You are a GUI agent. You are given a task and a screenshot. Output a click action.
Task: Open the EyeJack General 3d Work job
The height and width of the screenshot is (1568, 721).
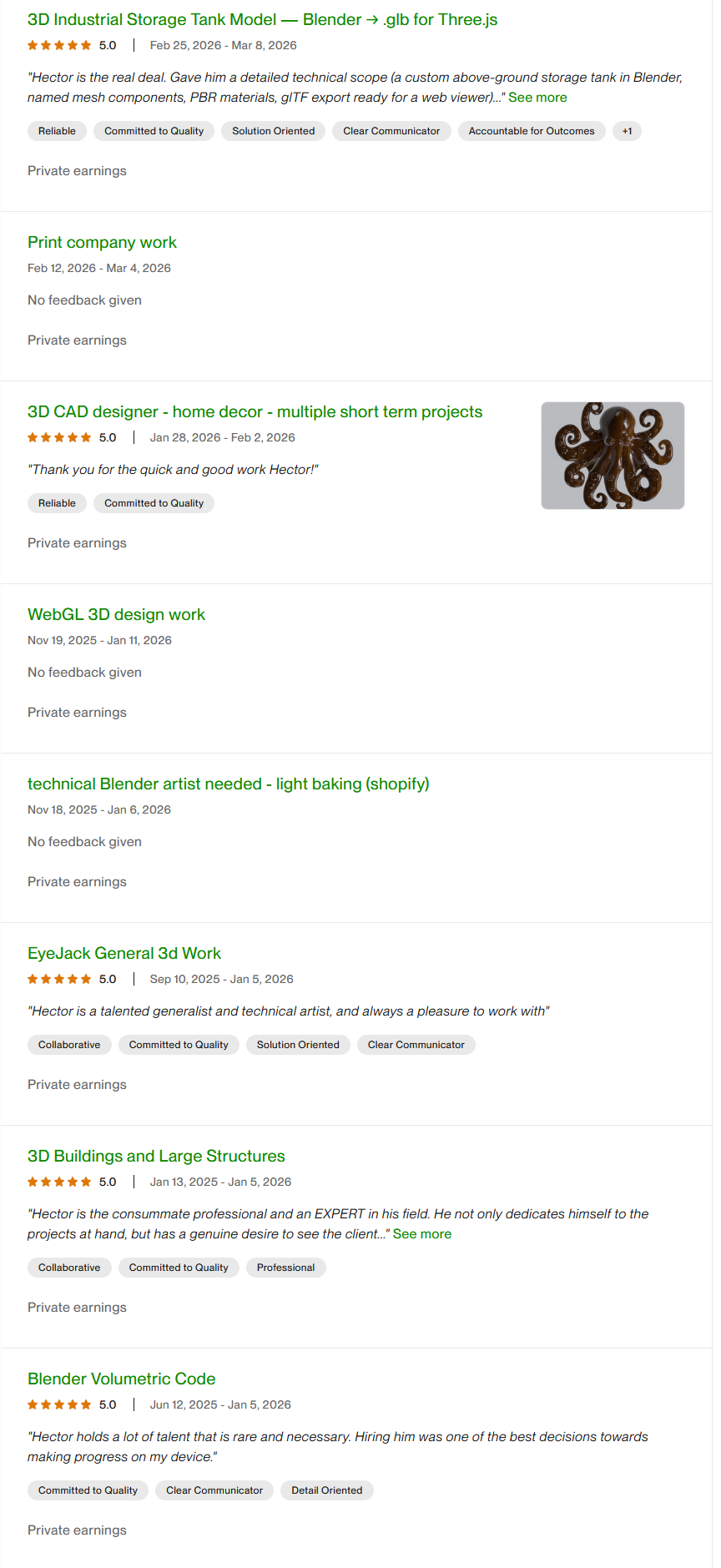tap(124, 953)
